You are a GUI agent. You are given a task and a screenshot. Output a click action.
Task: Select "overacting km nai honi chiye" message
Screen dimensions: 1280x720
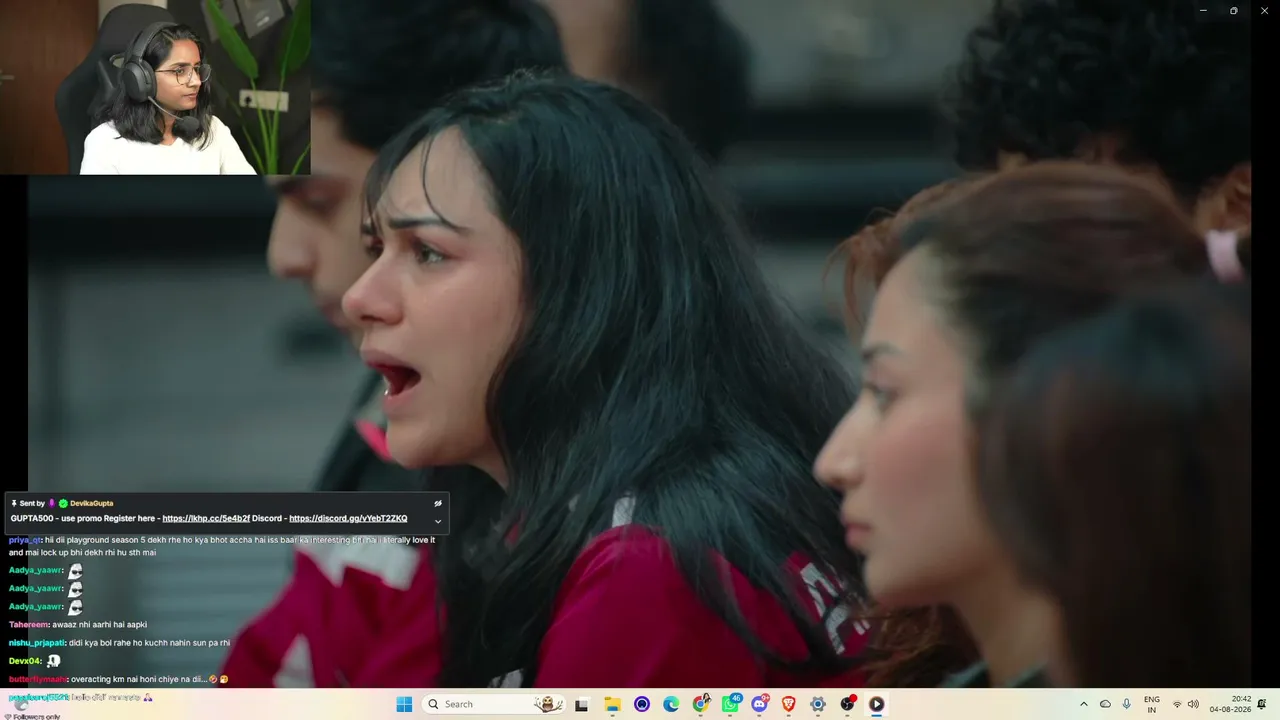[x=139, y=679]
